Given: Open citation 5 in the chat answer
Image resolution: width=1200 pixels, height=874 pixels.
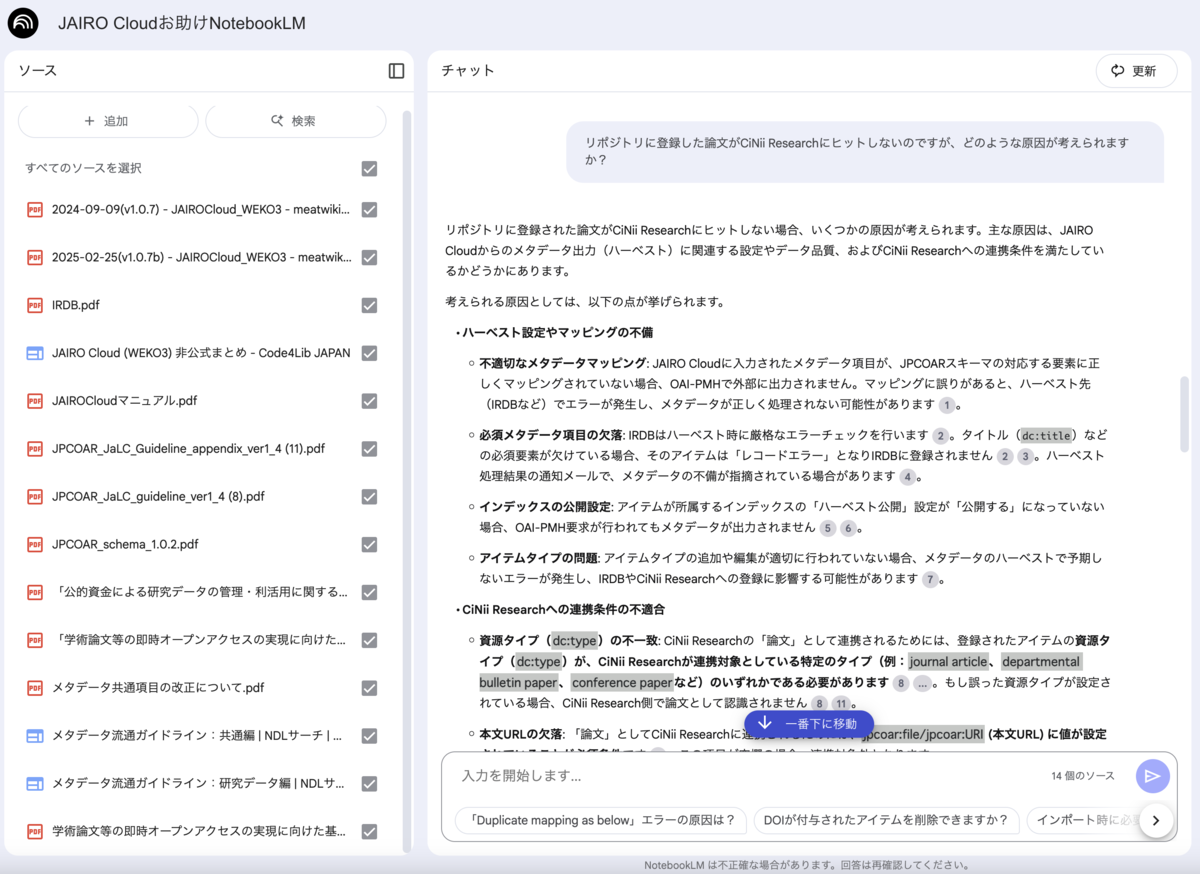Looking at the screenshot, I should [828, 528].
